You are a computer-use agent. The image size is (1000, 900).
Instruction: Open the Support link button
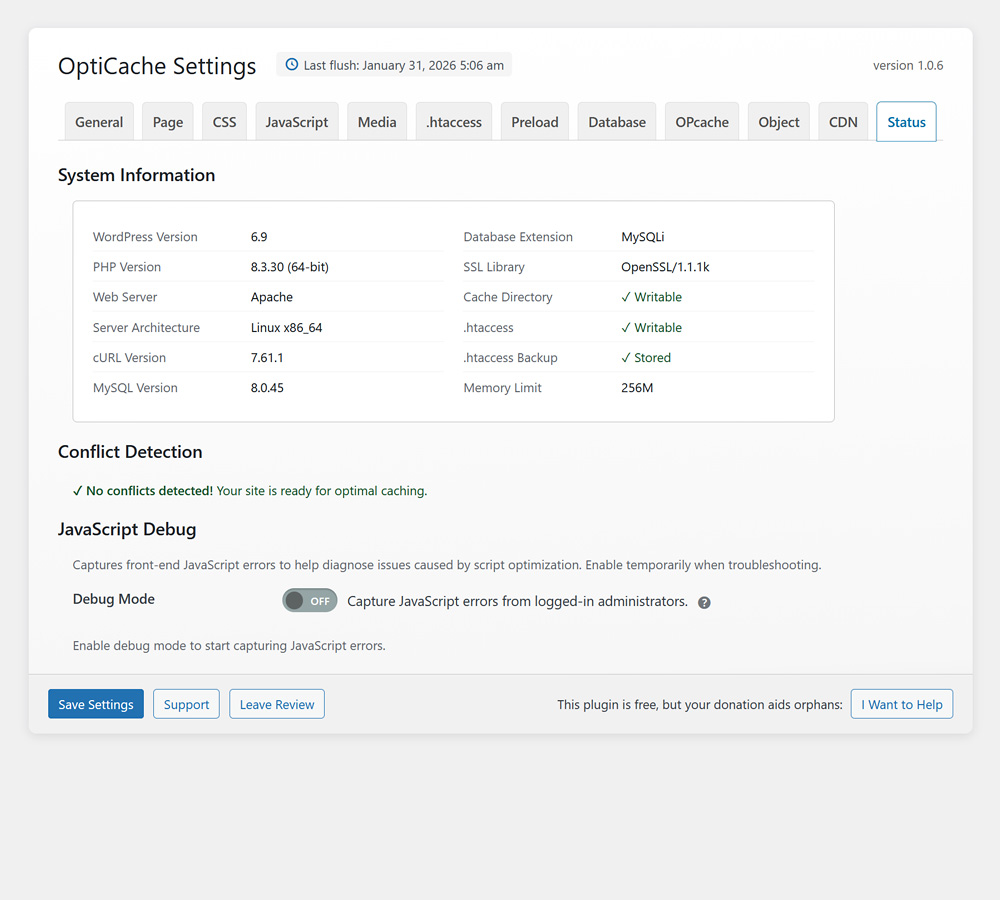tap(186, 704)
